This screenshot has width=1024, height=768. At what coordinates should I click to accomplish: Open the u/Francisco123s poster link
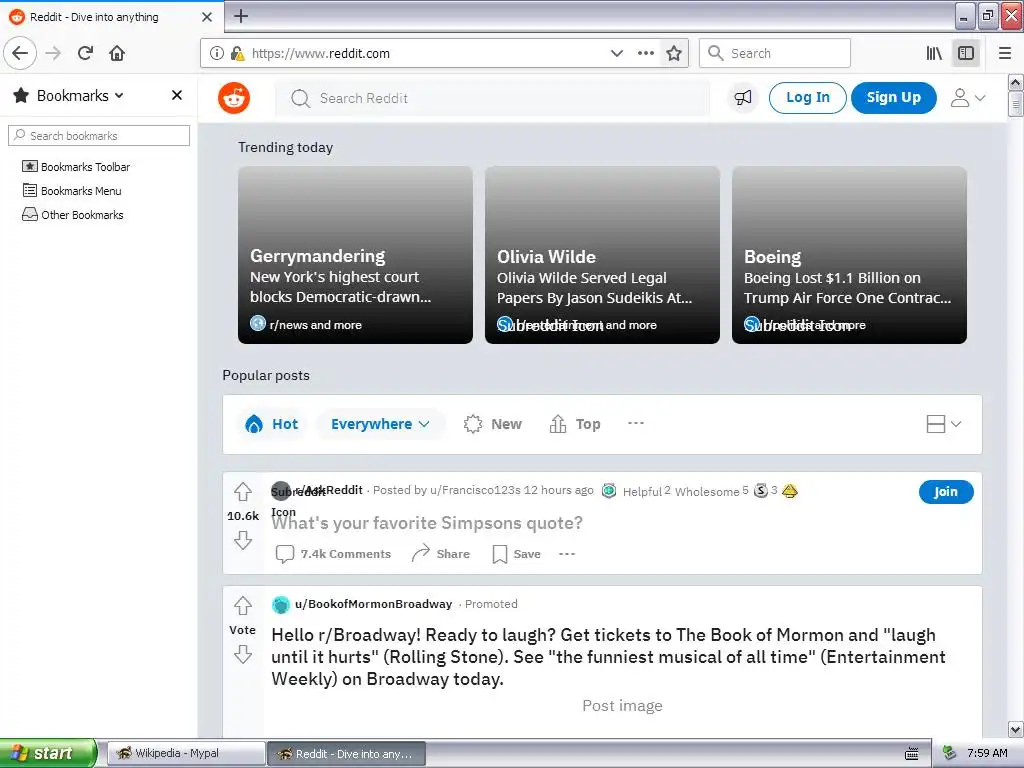click(x=475, y=490)
